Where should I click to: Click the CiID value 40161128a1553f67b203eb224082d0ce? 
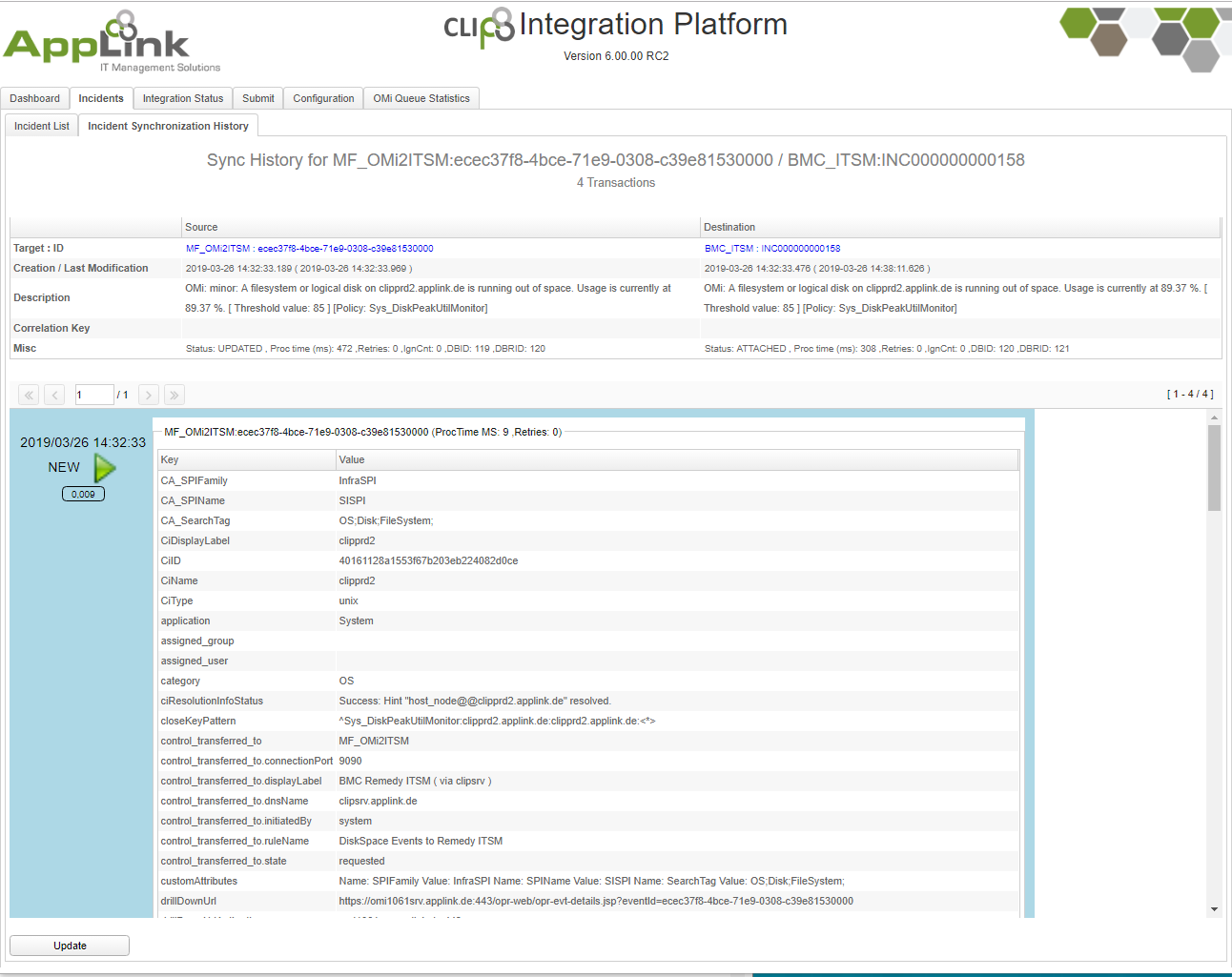click(428, 560)
